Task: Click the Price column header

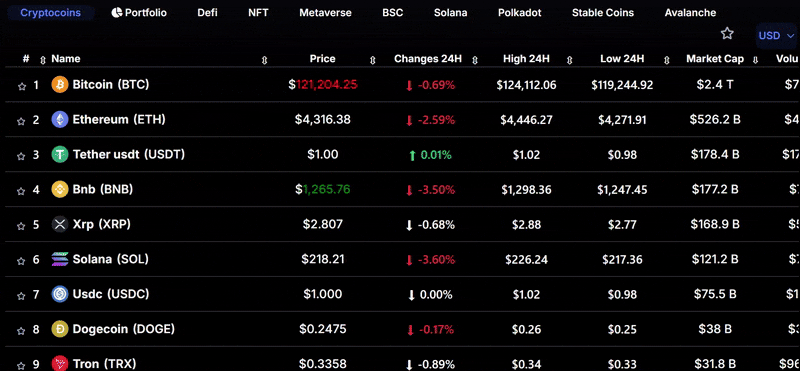Action: coord(322,59)
